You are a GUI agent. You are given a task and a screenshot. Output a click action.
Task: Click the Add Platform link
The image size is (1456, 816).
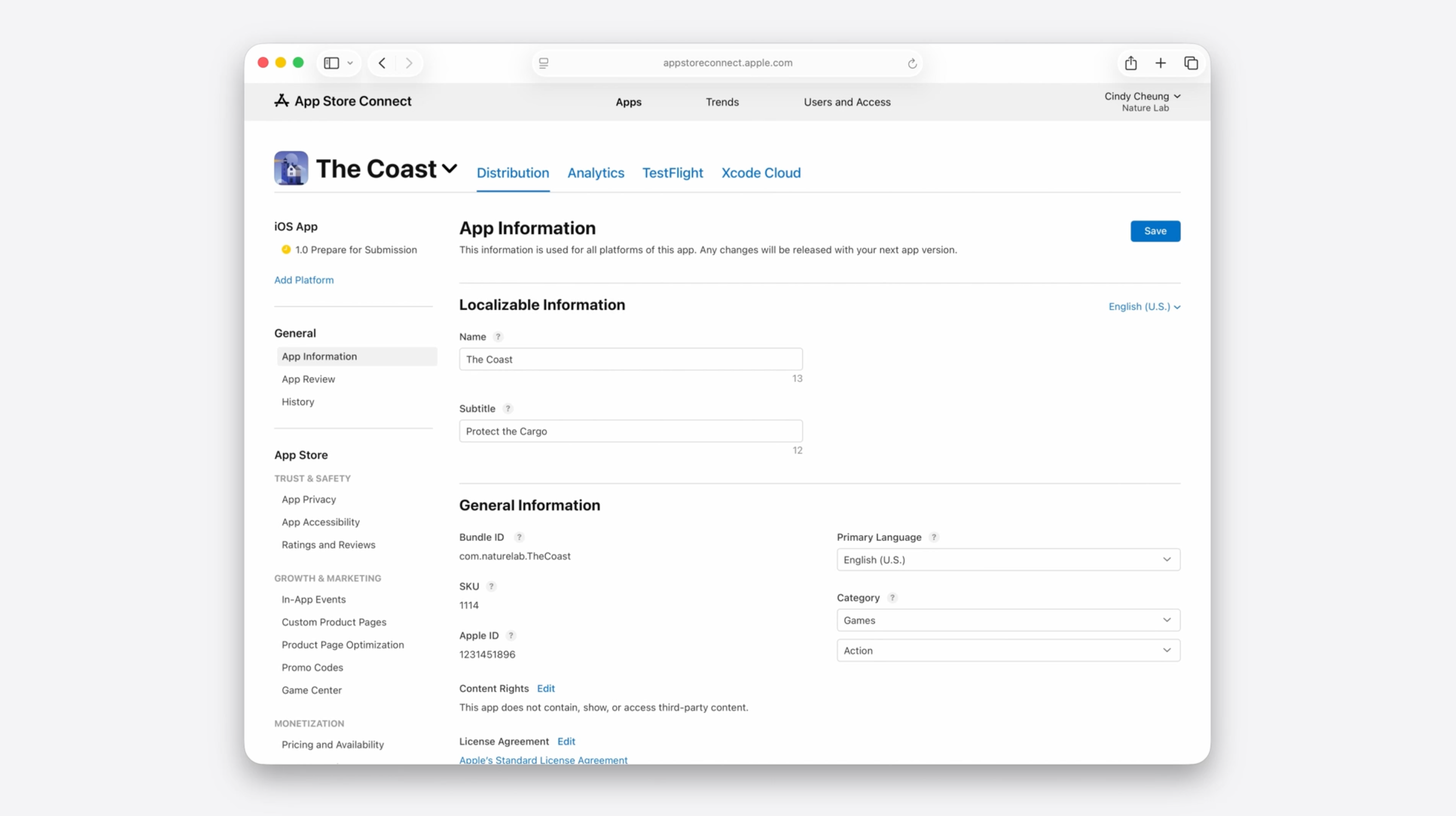303,280
